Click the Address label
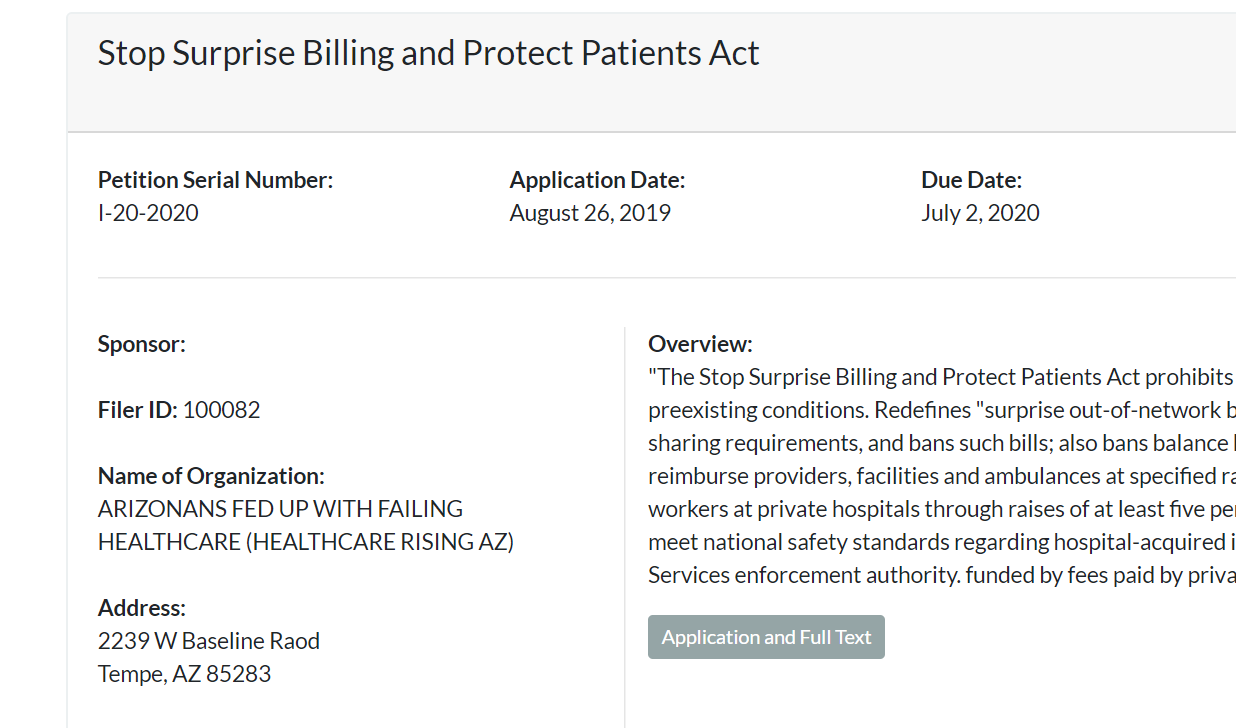The width and height of the screenshot is (1236, 728). tap(142, 608)
